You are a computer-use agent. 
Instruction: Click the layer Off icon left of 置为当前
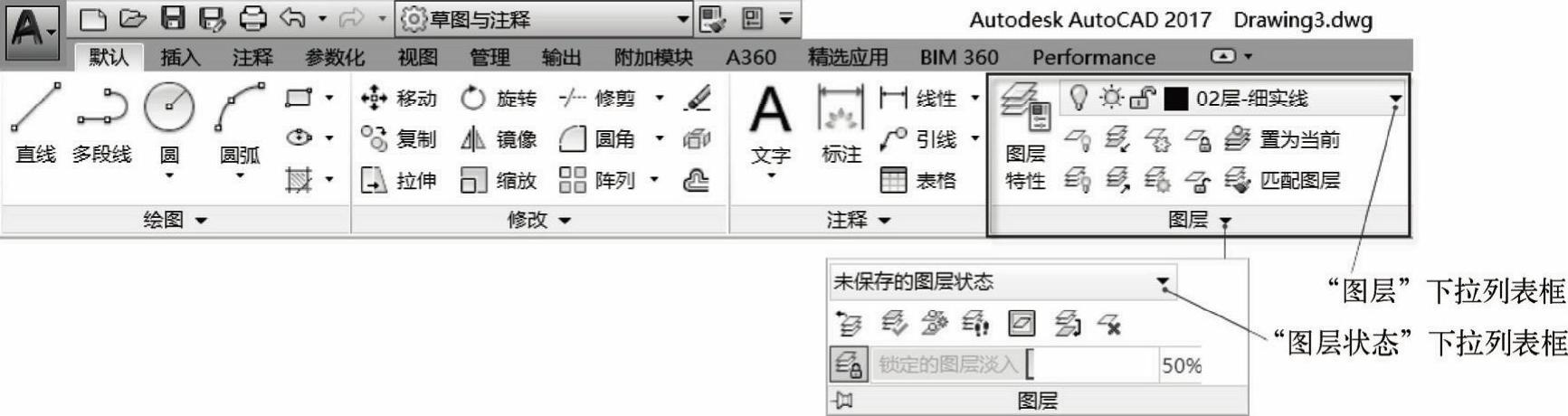coord(1077,139)
